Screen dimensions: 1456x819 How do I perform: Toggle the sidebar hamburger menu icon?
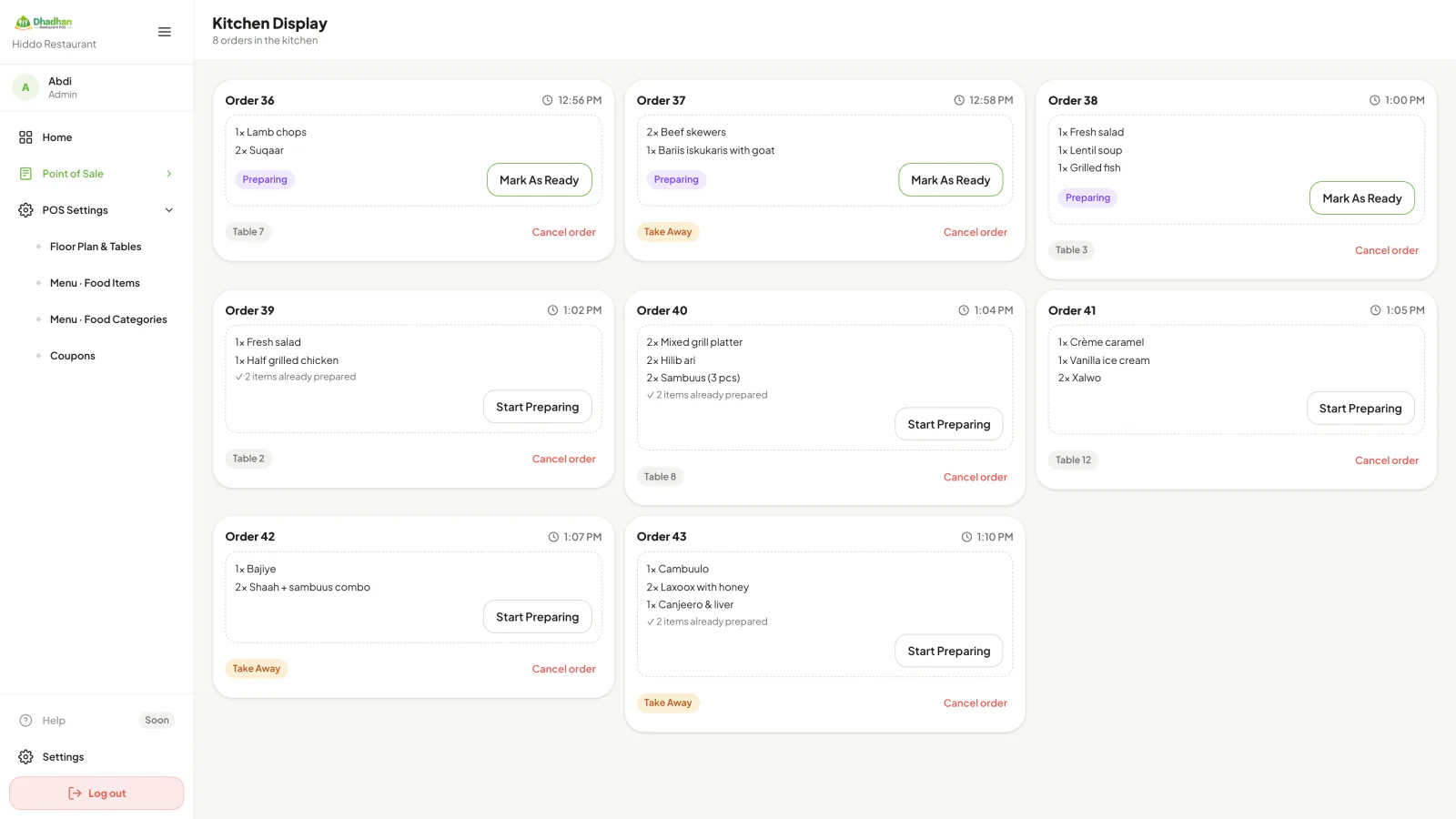165,32
